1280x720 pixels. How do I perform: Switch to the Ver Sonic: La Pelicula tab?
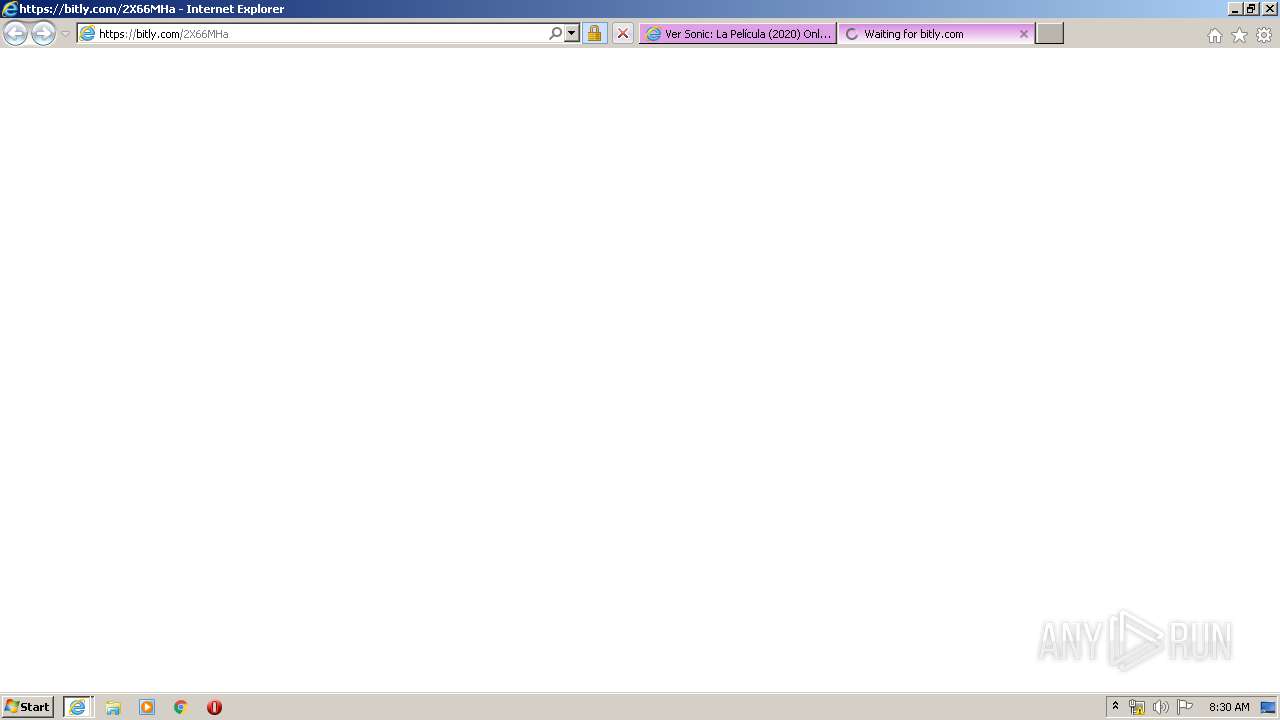pos(738,34)
